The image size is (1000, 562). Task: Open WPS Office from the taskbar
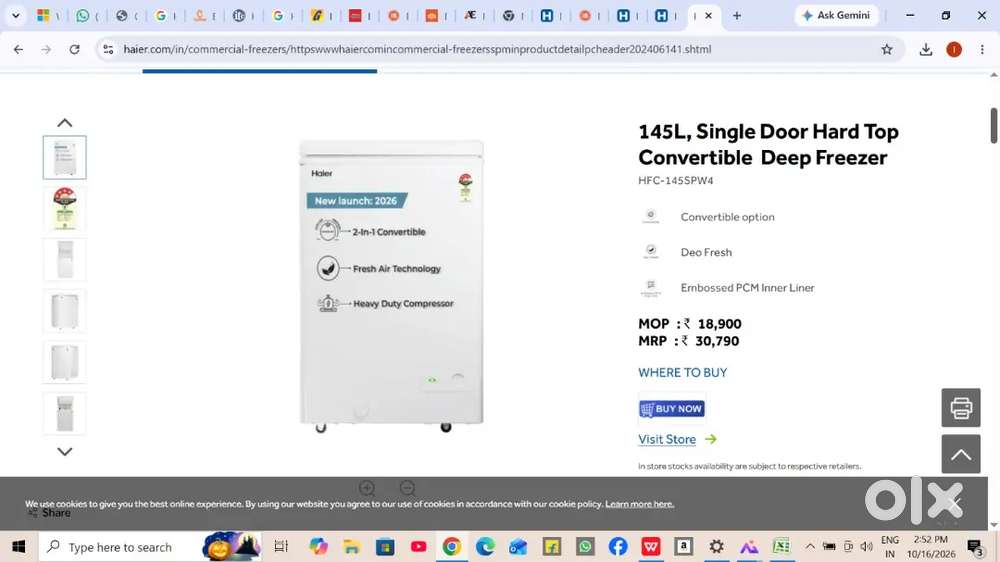point(651,547)
